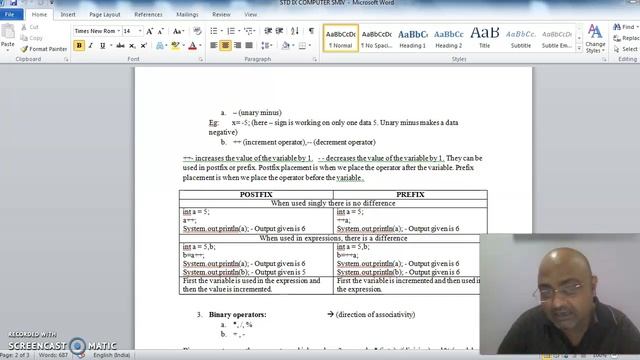The image size is (640, 360).
Task: Click the Clear Formatting icon
Action: point(197,31)
